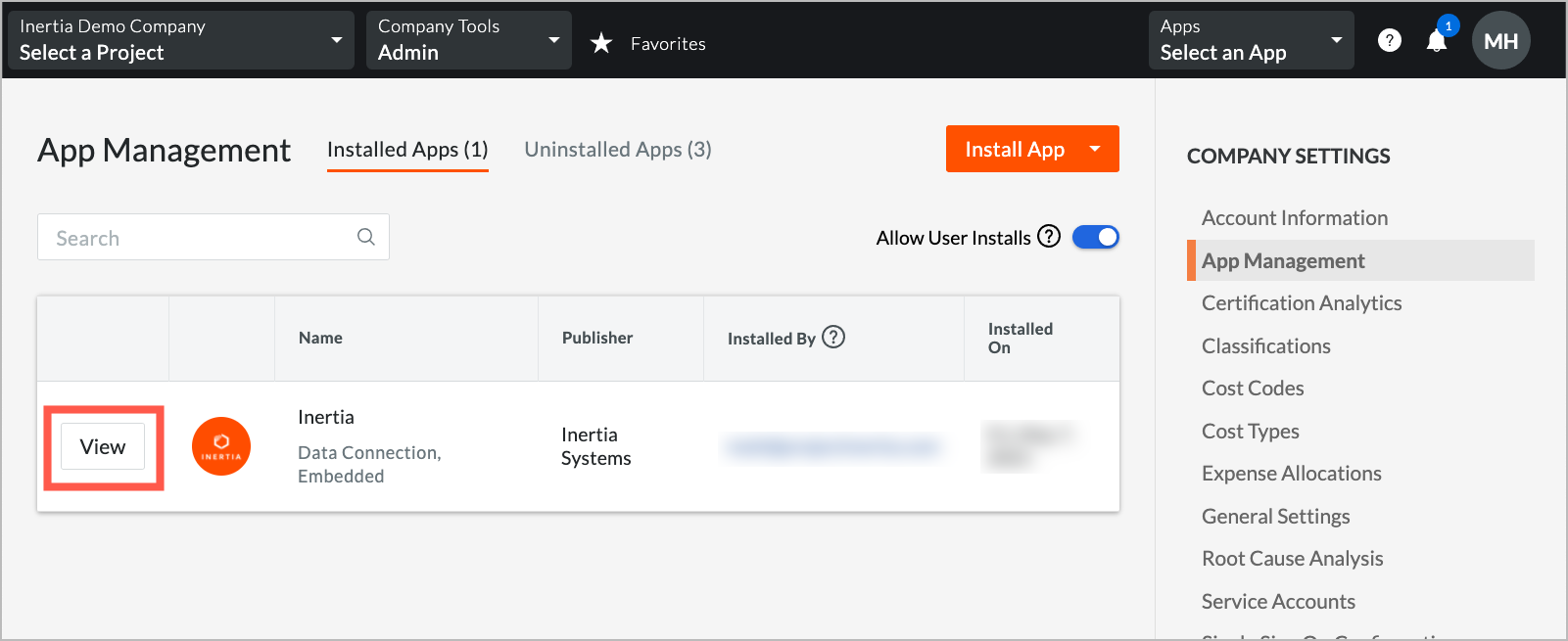
Task: Expand the Select an App dropdown
Action: [x=1252, y=40]
